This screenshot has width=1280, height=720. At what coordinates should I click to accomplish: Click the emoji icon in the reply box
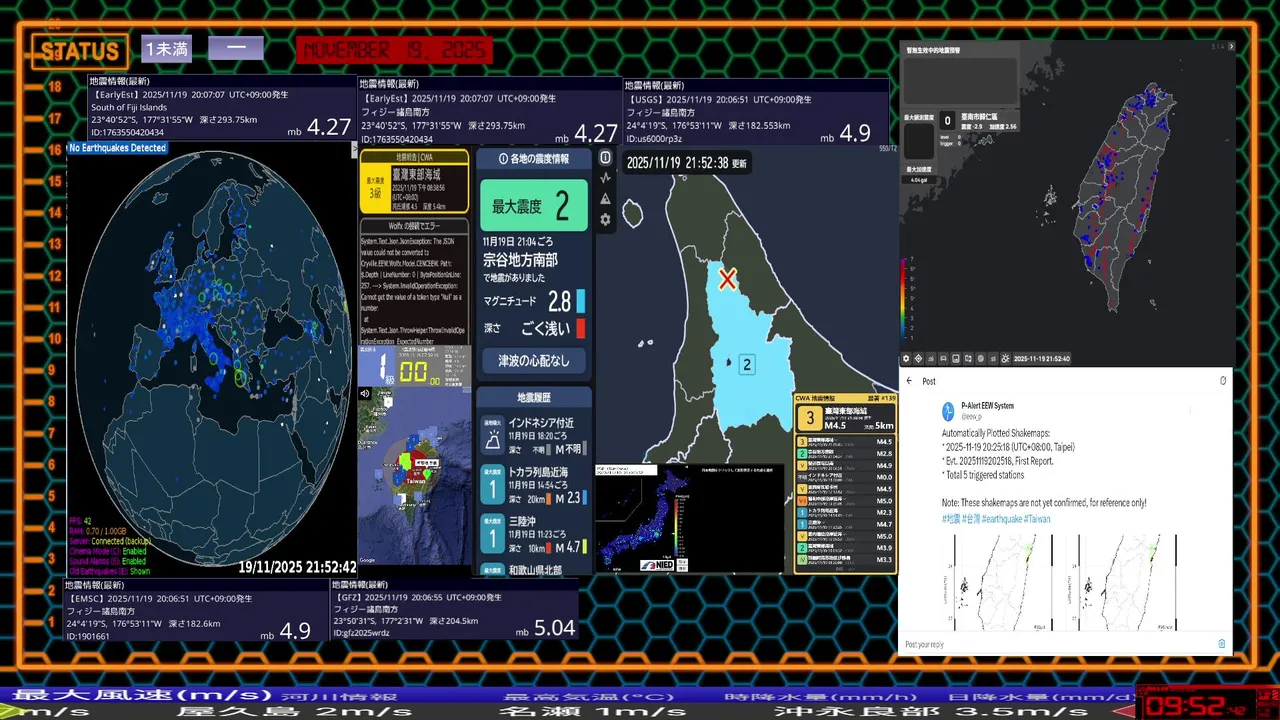point(1221,644)
